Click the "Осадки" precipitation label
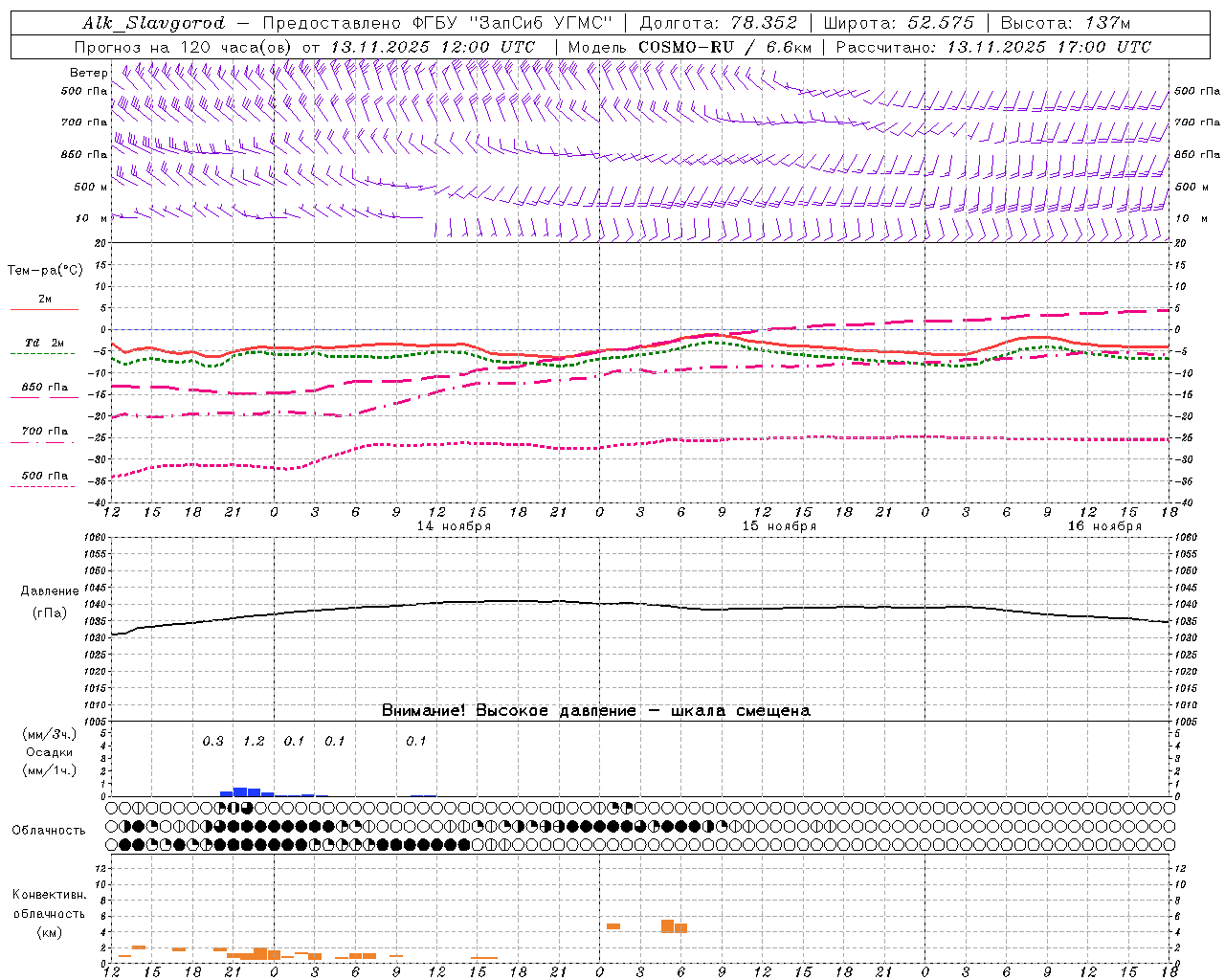Image resolution: width=1225 pixels, height=980 pixels. [x=50, y=752]
